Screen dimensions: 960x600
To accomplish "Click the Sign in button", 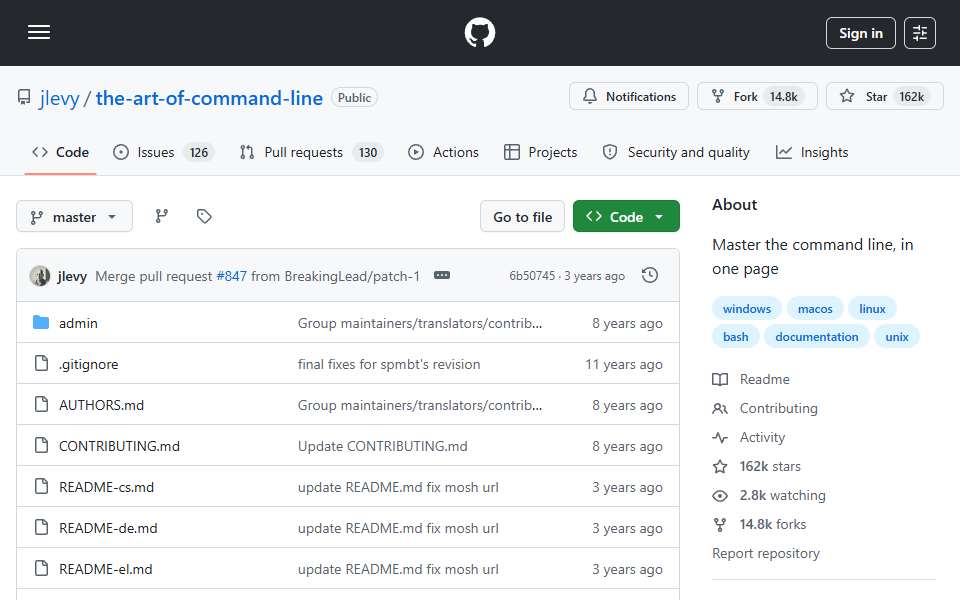I will click(860, 33).
